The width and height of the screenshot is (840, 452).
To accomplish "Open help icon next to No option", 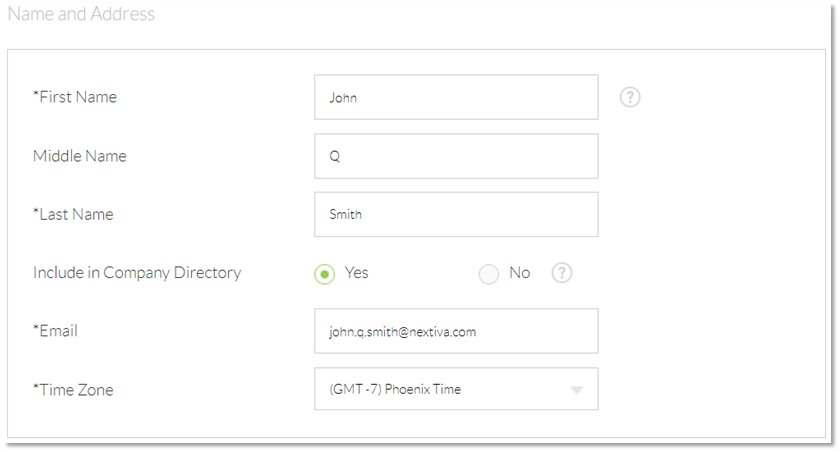I will click(561, 273).
